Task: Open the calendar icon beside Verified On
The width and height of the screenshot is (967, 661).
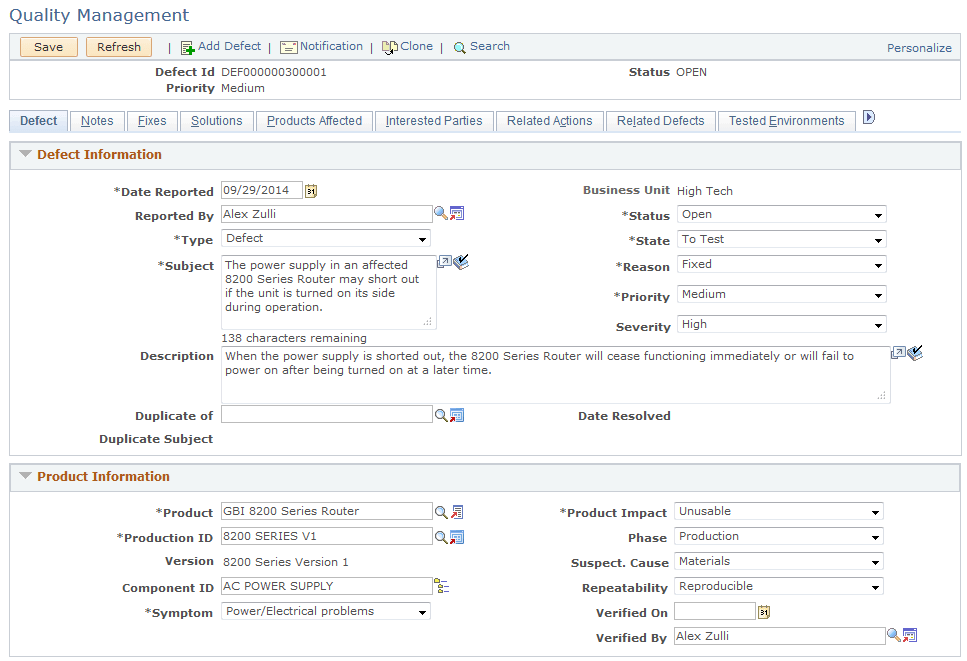Action: click(x=762, y=611)
